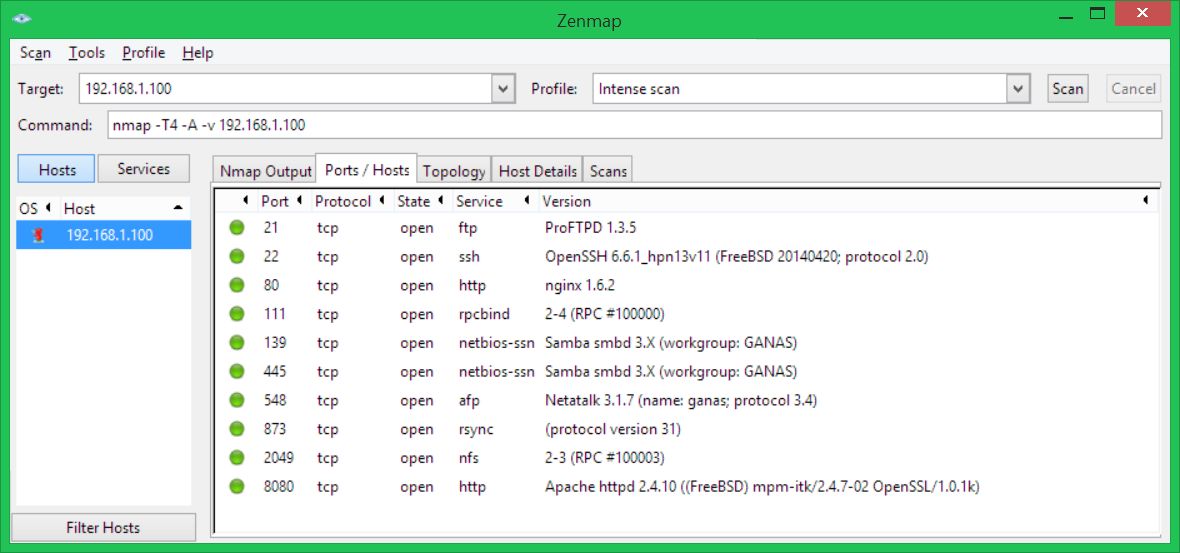Viewport: 1180px width, 553px height.
Task: Click port number 8080 cell
Action: click(278, 486)
